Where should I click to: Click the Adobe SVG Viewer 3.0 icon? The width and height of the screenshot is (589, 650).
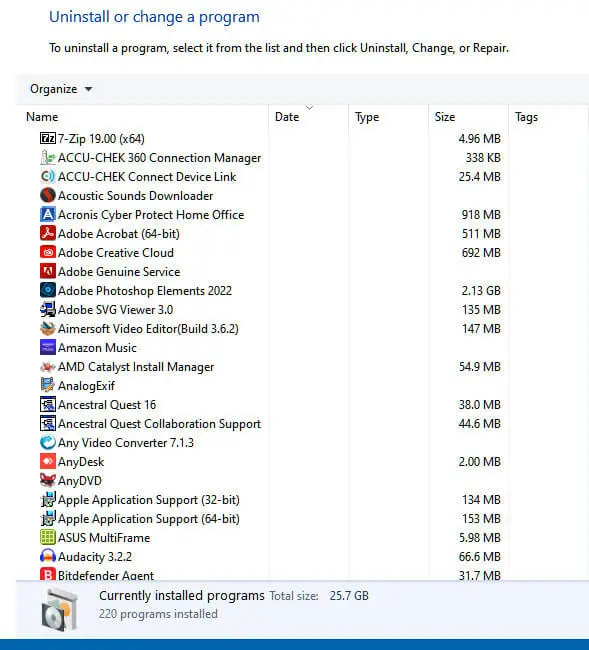(x=48, y=309)
